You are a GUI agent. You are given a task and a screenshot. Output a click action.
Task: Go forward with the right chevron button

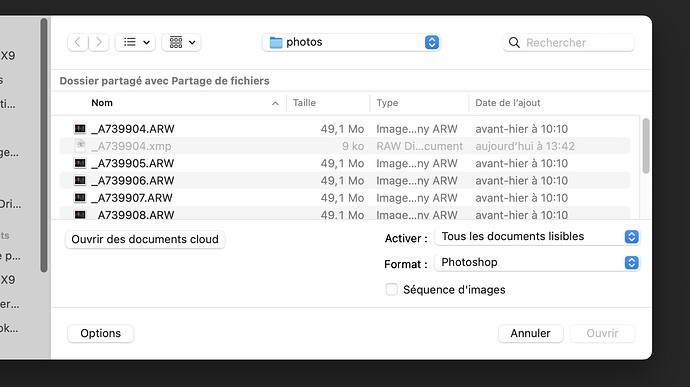click(99, 42)
